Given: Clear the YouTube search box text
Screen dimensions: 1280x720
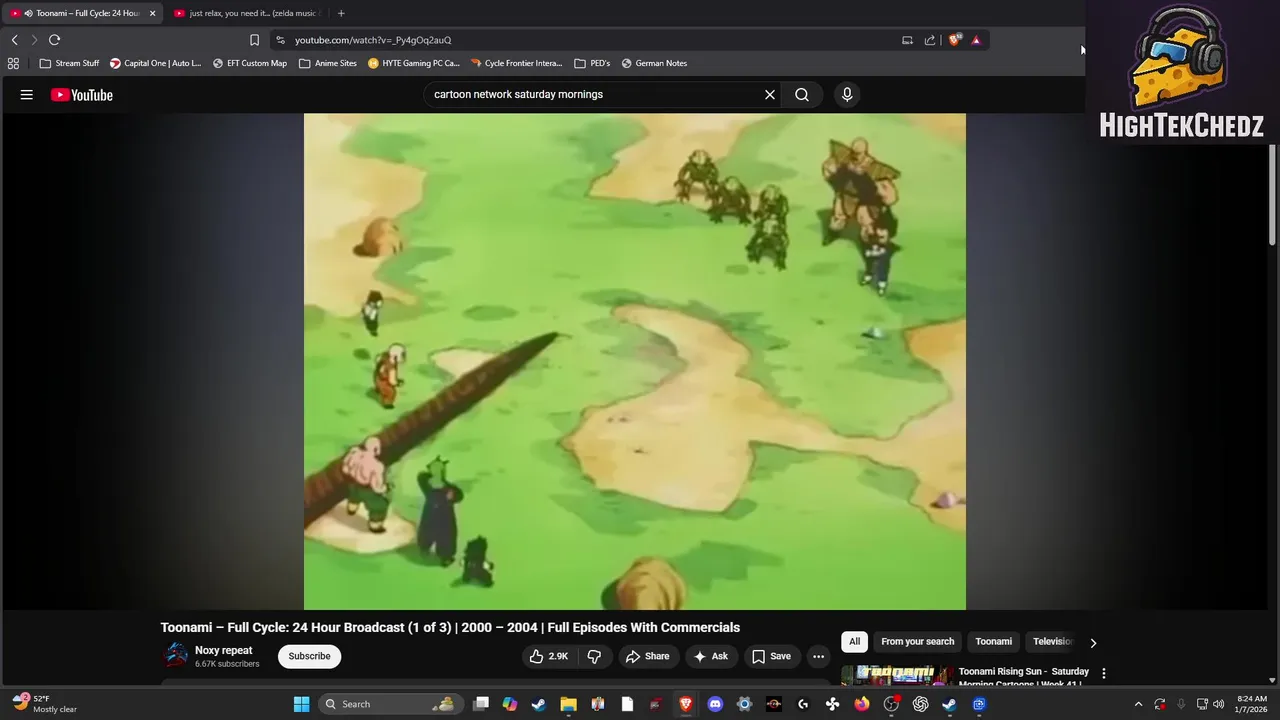Looking at the screenshot, I should click(x=770, y=94).
